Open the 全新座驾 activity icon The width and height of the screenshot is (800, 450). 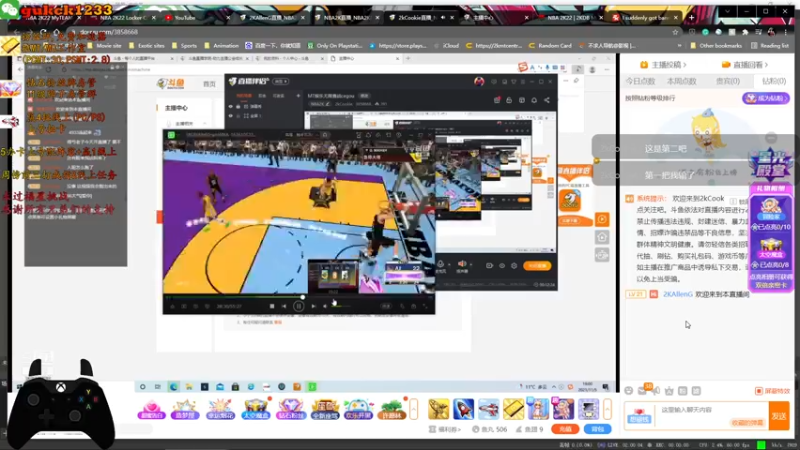[x=324, y=409]
